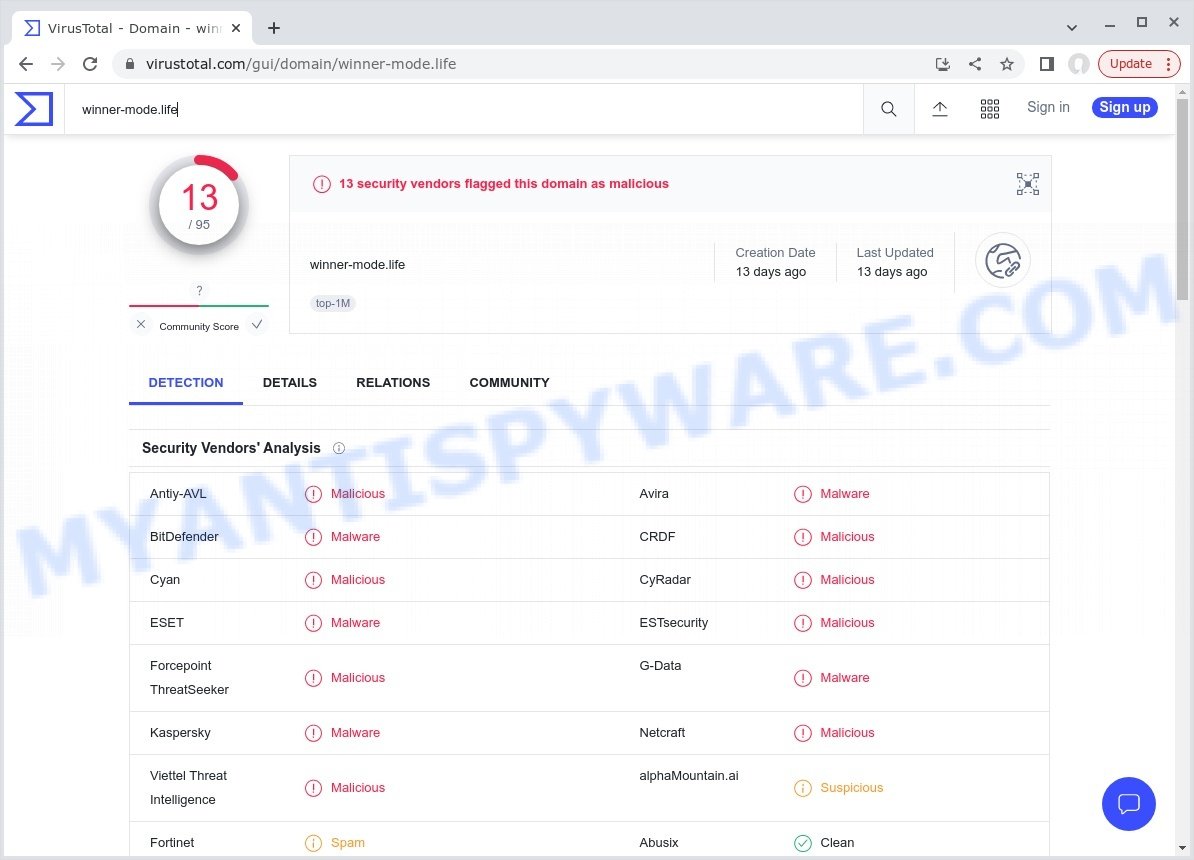Open the tab search dropdown chevron
The height and width of the screenshot is (860, 1194).
tap(1071, 27)
